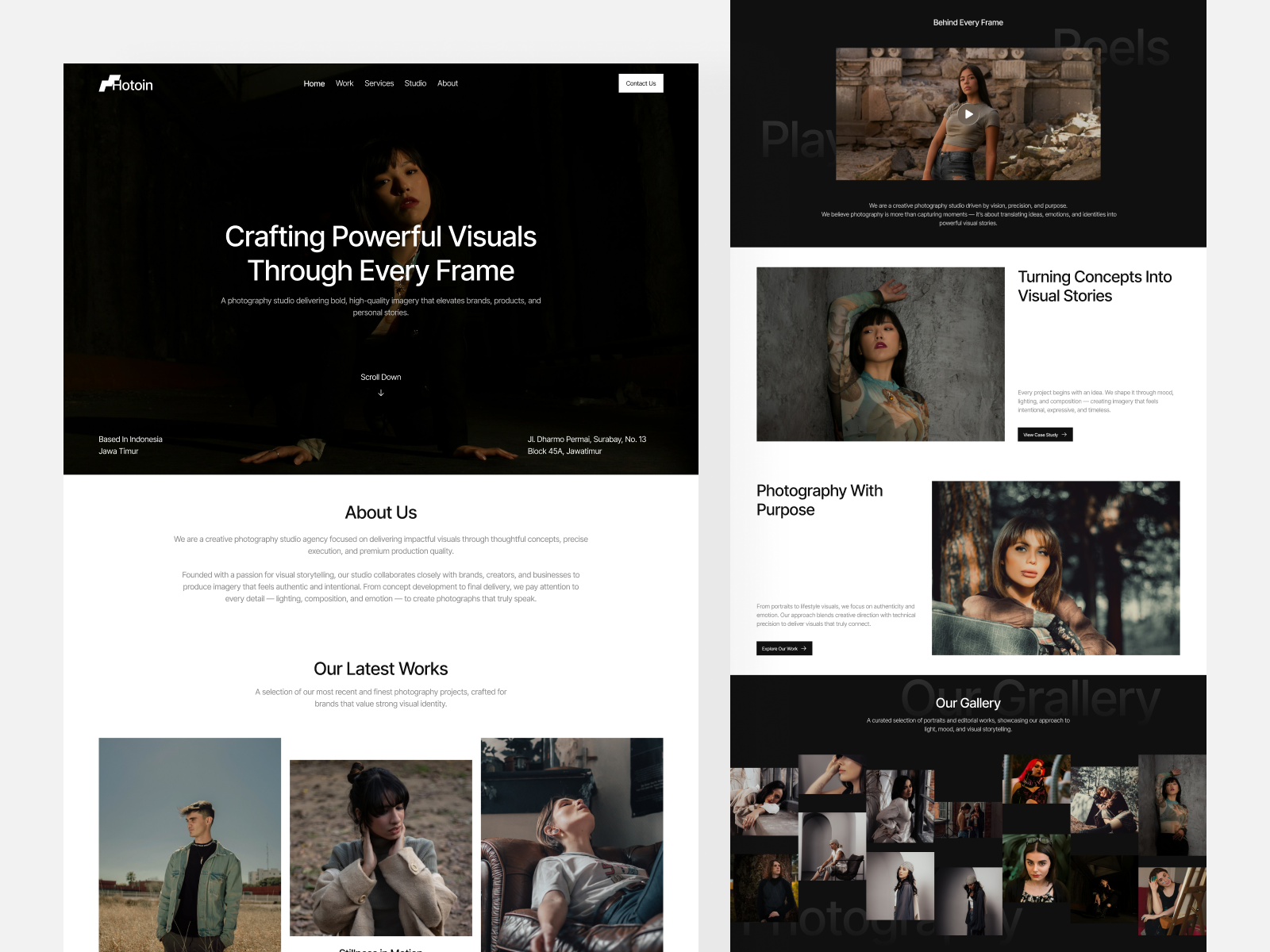Open the denim-jacket portrait in Our Latest Works

(190, 845)
